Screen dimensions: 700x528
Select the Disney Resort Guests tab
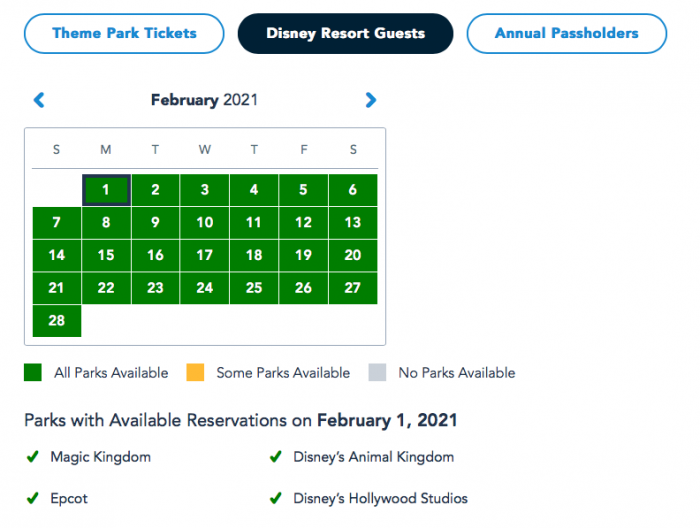click(345, 33)
